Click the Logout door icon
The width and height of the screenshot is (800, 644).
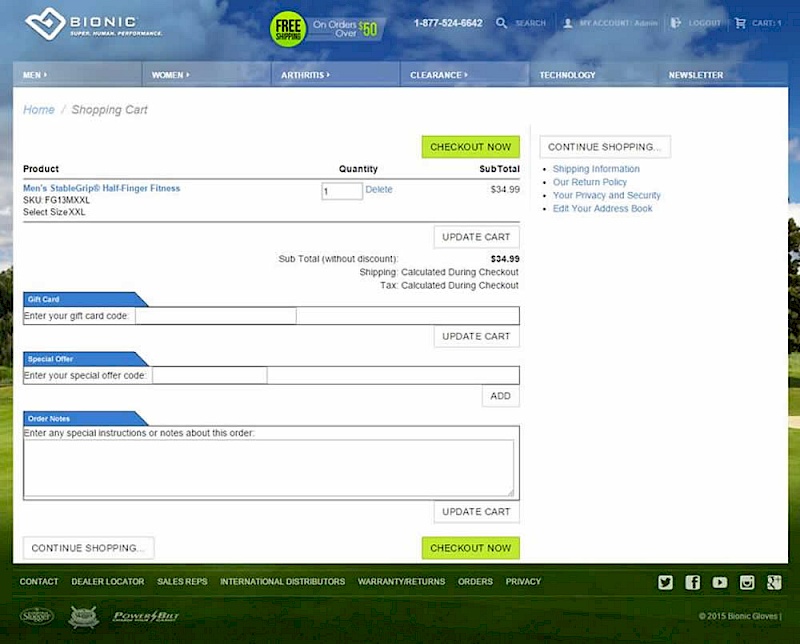tap(677, 23)
